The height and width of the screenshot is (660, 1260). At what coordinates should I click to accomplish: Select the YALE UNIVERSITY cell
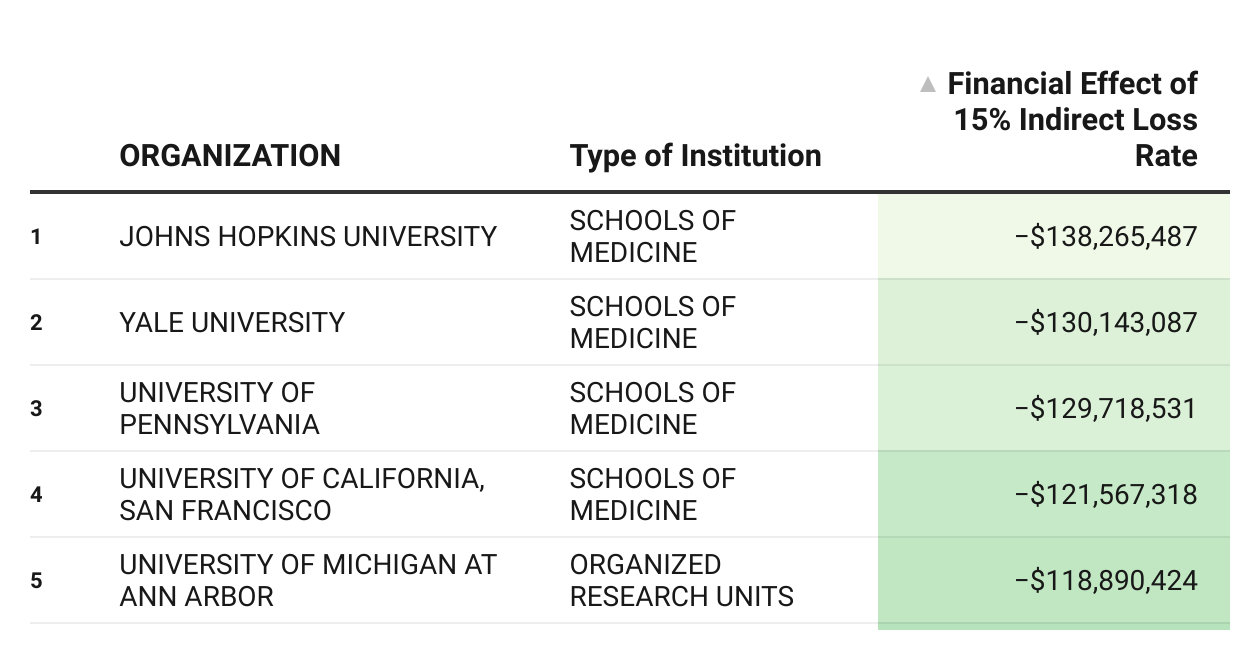pyautogui.click(x=232, y=323)
